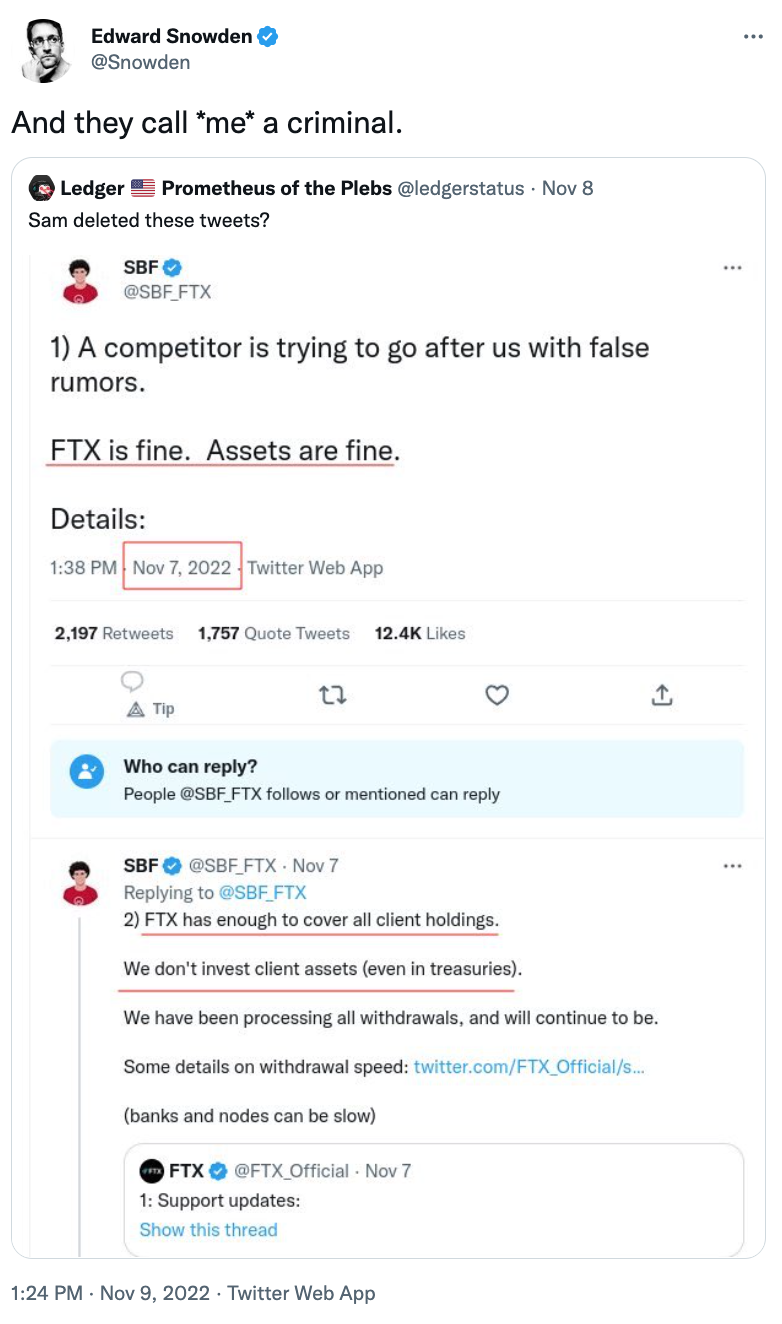
Task: Open Edward Snowden's profile picture
Action: (45, 50)
